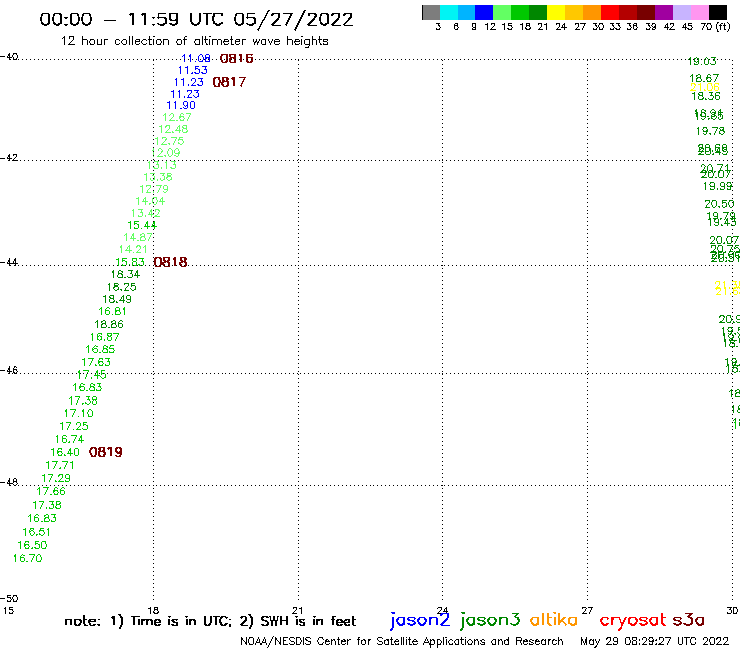Click the 27 longitude axis label
Viewport: 740px width, 650px height.
(x=587, y=610)
